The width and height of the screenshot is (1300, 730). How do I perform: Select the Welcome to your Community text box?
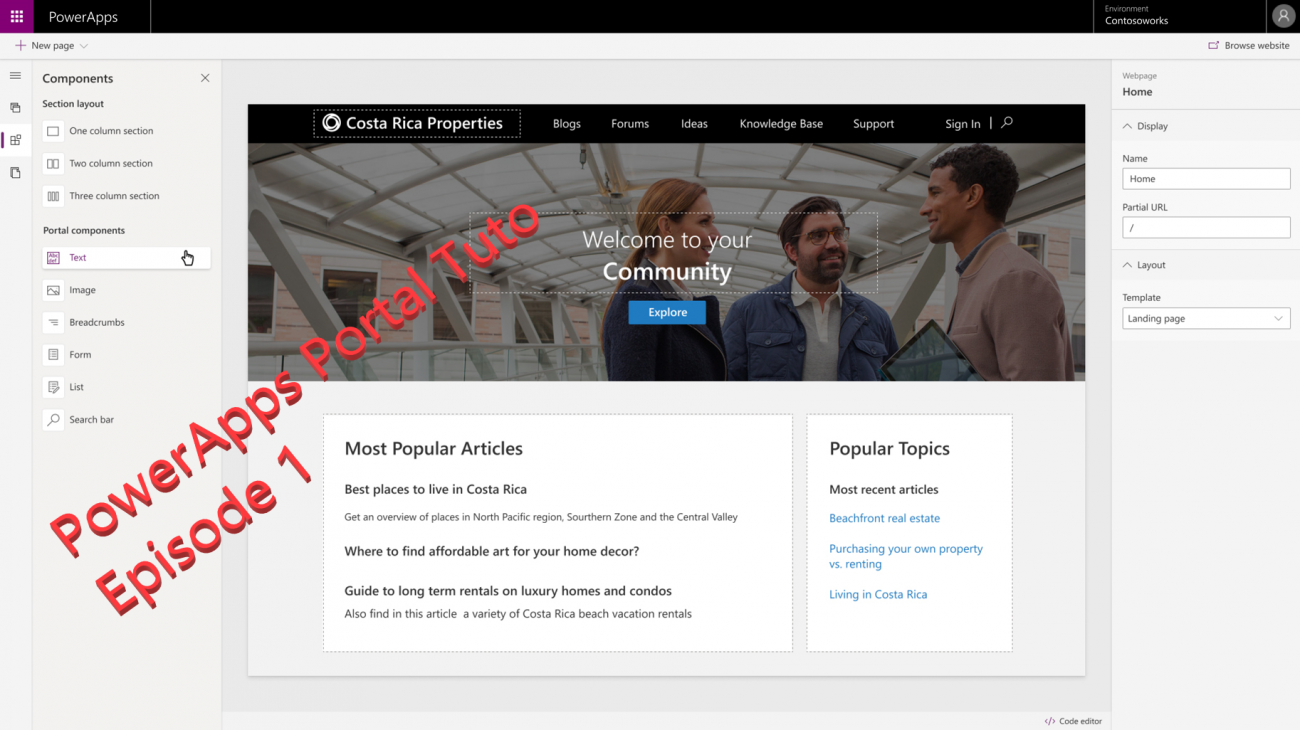[673, 253]
